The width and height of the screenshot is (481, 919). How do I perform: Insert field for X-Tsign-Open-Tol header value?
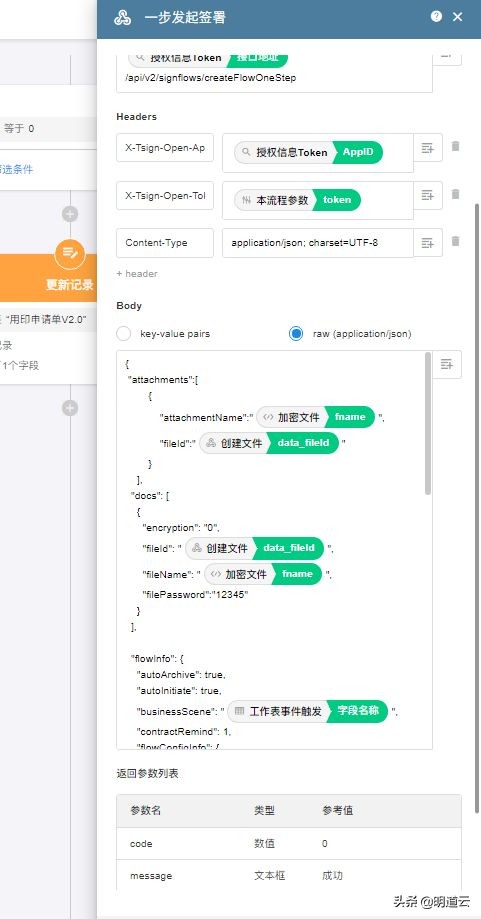(x=428, y=195)
